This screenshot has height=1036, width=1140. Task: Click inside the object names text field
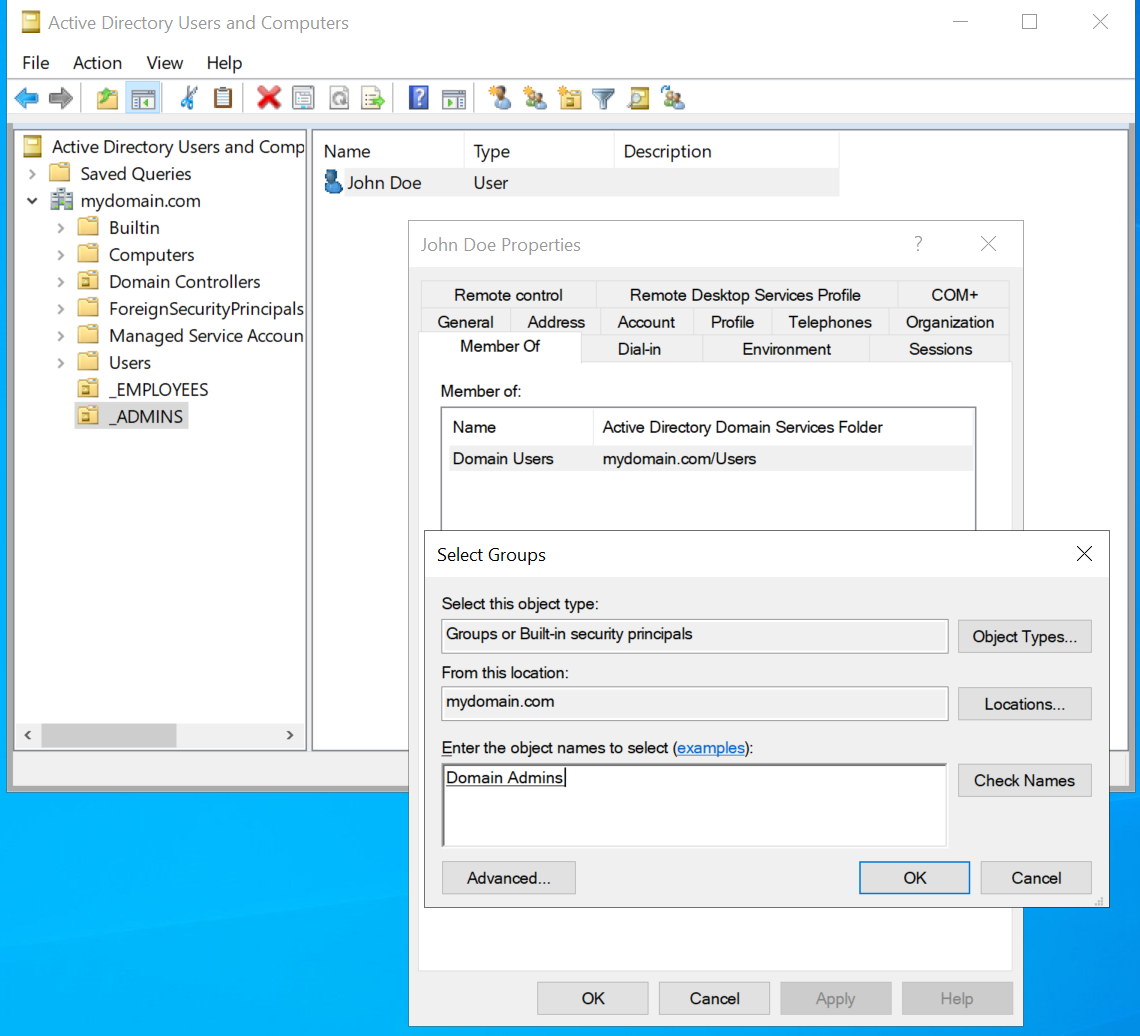point(694,805)
